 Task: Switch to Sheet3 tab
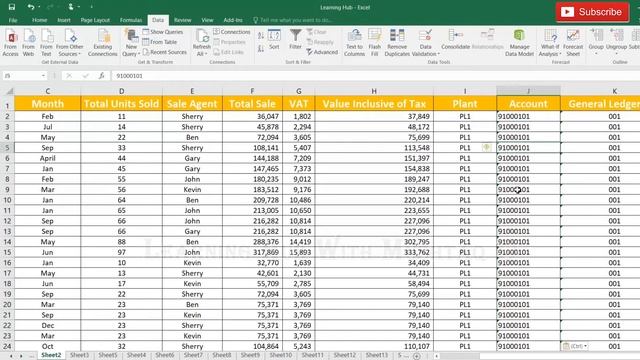point(80,356)
